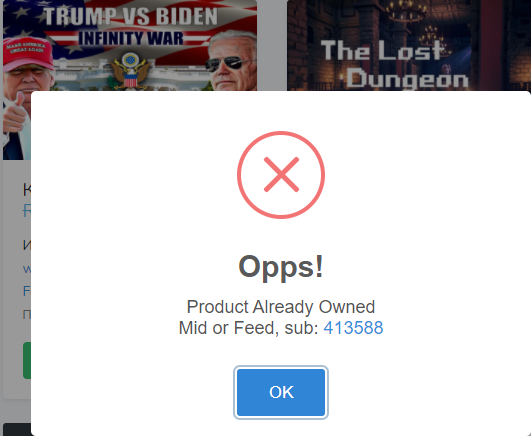The width and height of the screenshot is (531, 436).
Task: Open the Trump vs Biden game thumbnail
Action: [130, 45]
